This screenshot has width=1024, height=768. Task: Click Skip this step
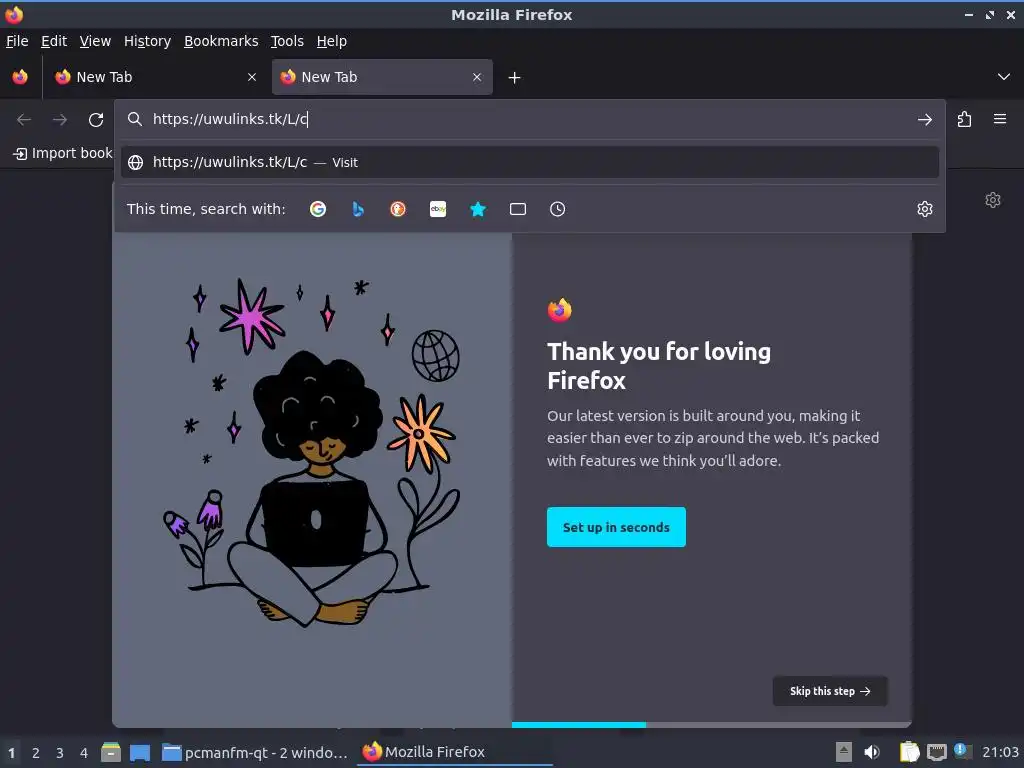click(x=830, y=691)
